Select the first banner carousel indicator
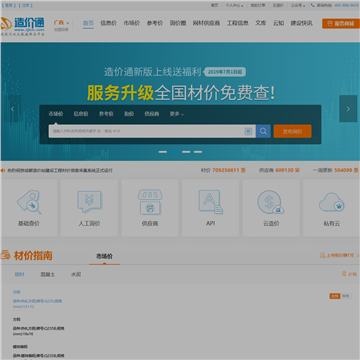 click(x=163, y=152)
